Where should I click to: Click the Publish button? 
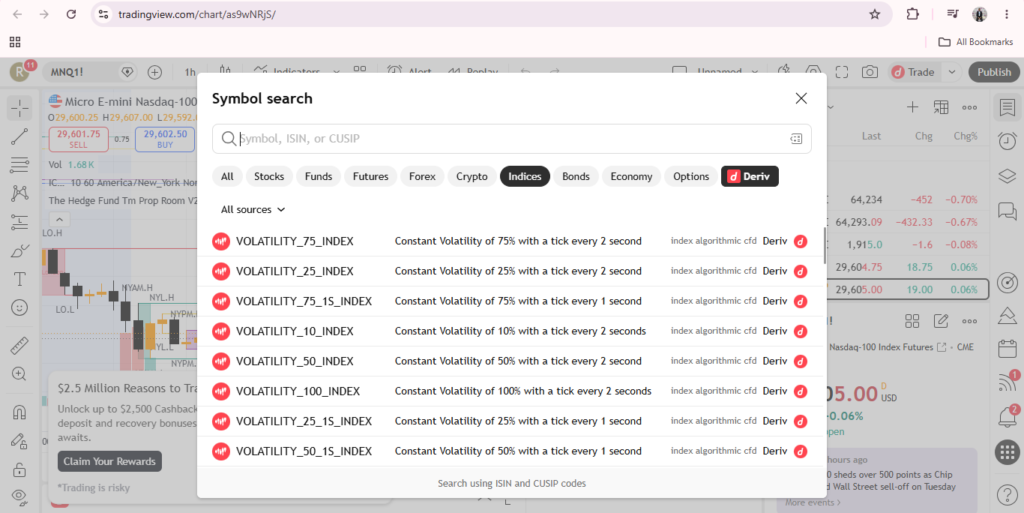(994, 72)
